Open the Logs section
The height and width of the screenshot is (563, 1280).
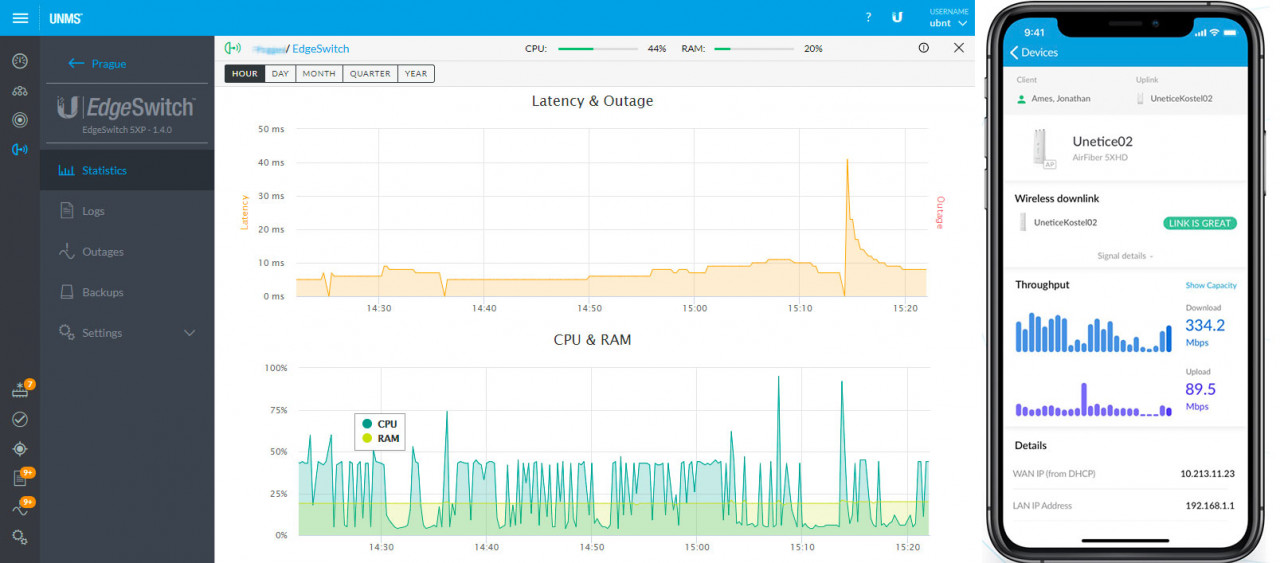tap(128, 211)
